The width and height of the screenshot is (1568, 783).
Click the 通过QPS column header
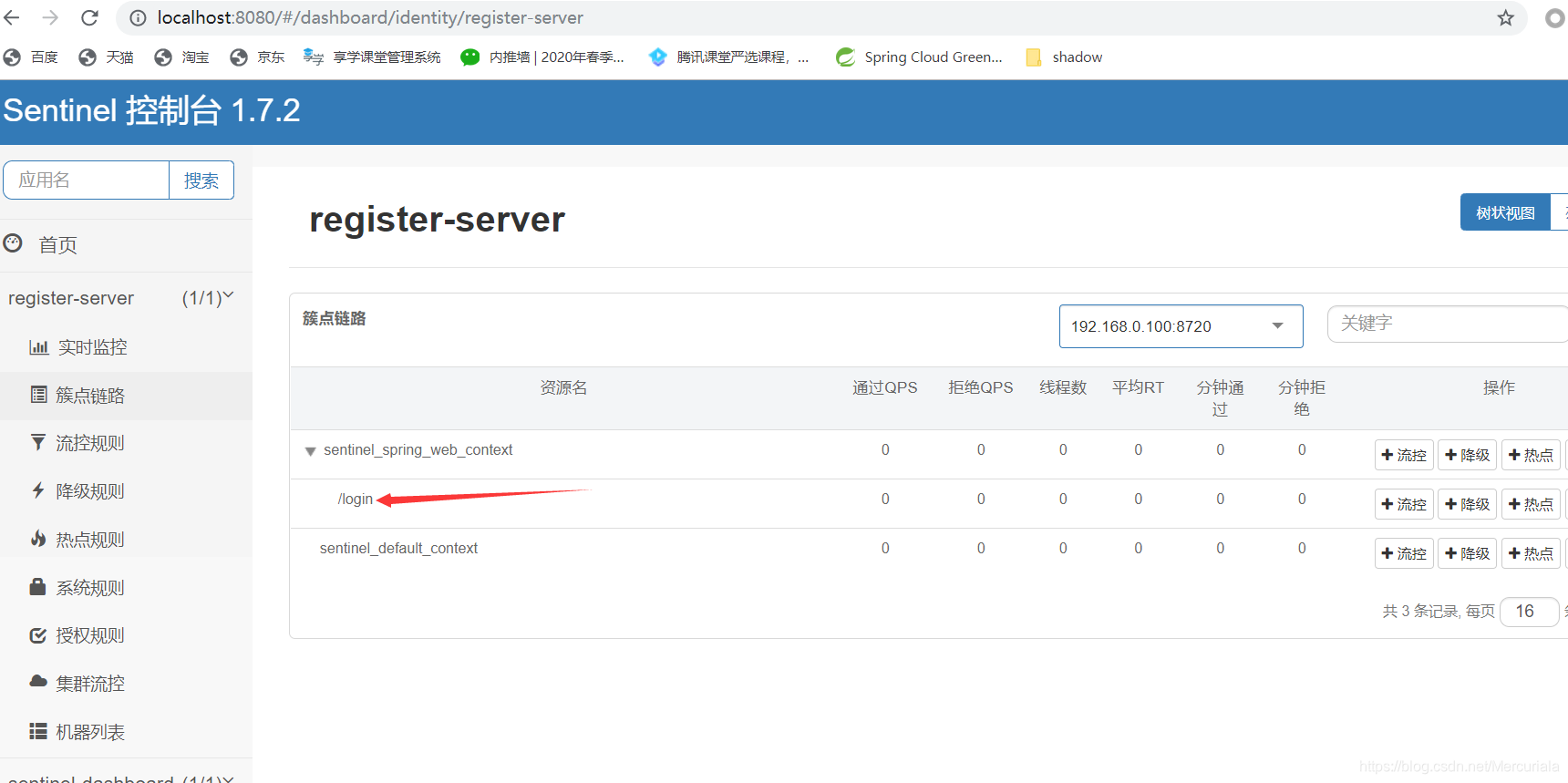click(885, 387)
